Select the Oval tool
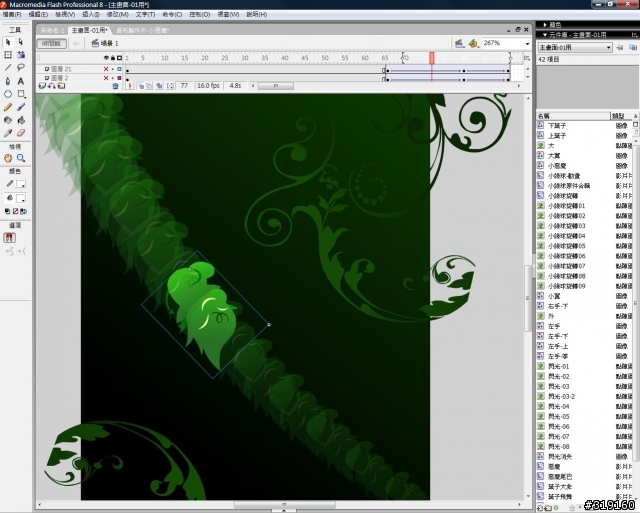The image size is (640, 513). (8, 94)
